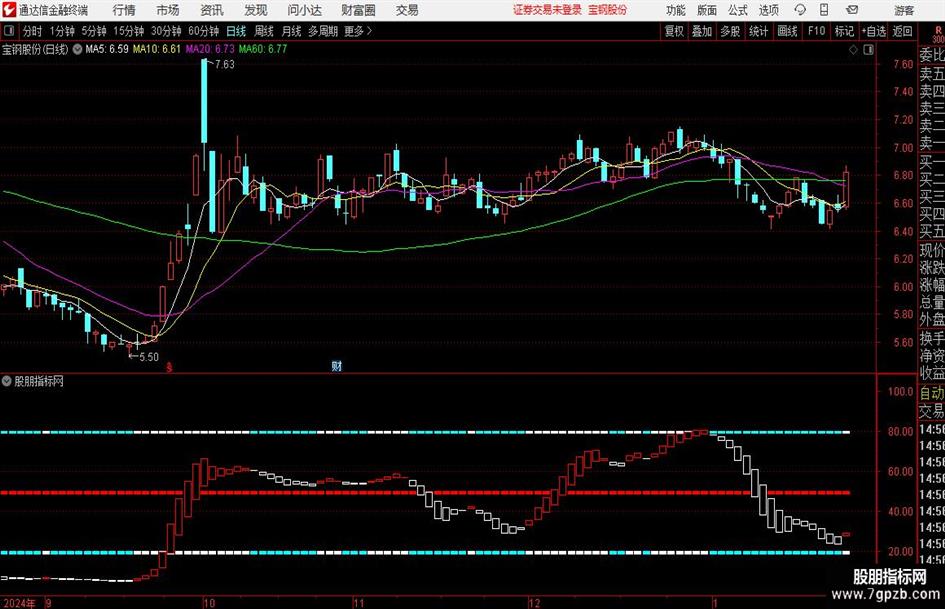Image resolution: width=945 pixels, height=609 pixels.
Task: Expand the 更多 periods chevron
Action: [358, 31]
